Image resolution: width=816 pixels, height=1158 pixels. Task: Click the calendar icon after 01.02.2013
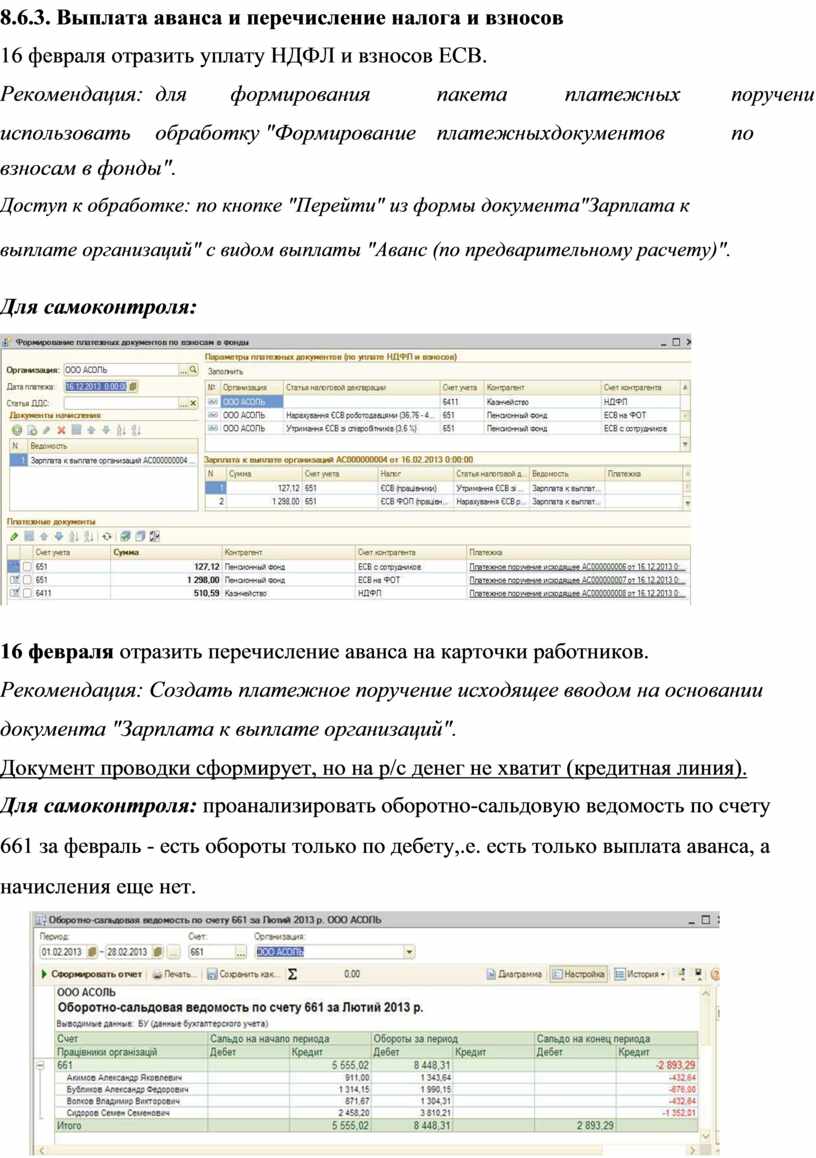[x=92, y=952]
